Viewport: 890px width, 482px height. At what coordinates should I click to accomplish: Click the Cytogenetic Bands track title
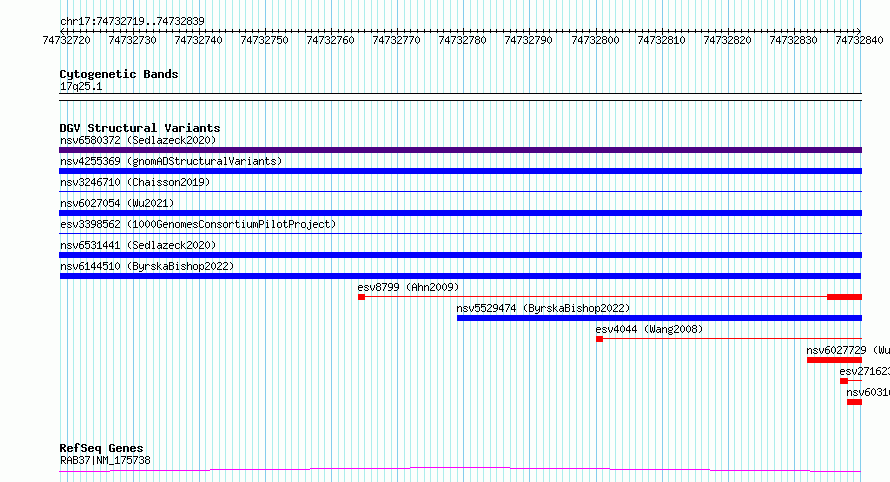tap(119, 74)
